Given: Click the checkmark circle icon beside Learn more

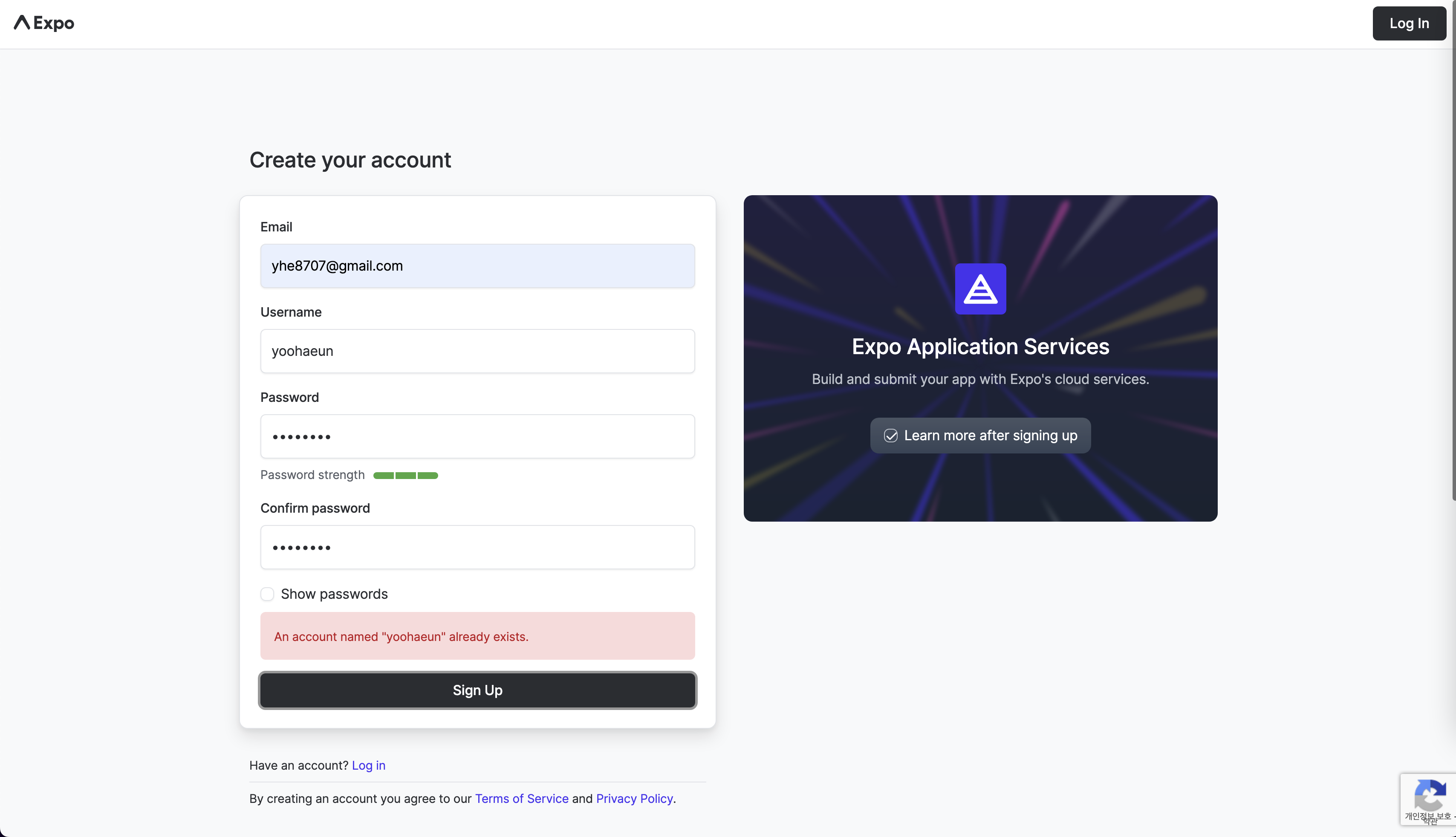Looking at the screenshot, I should click(890, 436).
